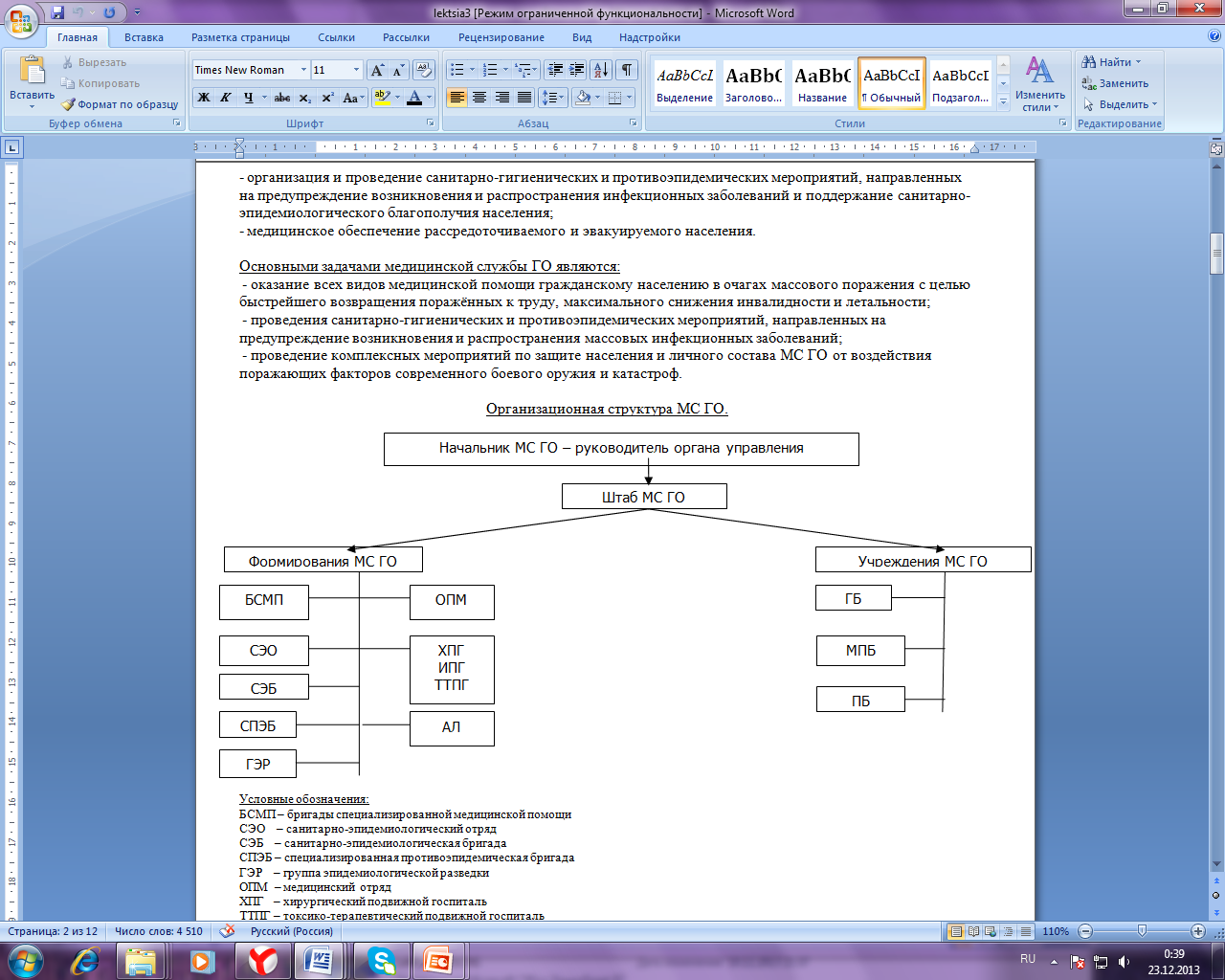
Task: Switch to Вставка ribbon tab
Action: tap(144, 37)
